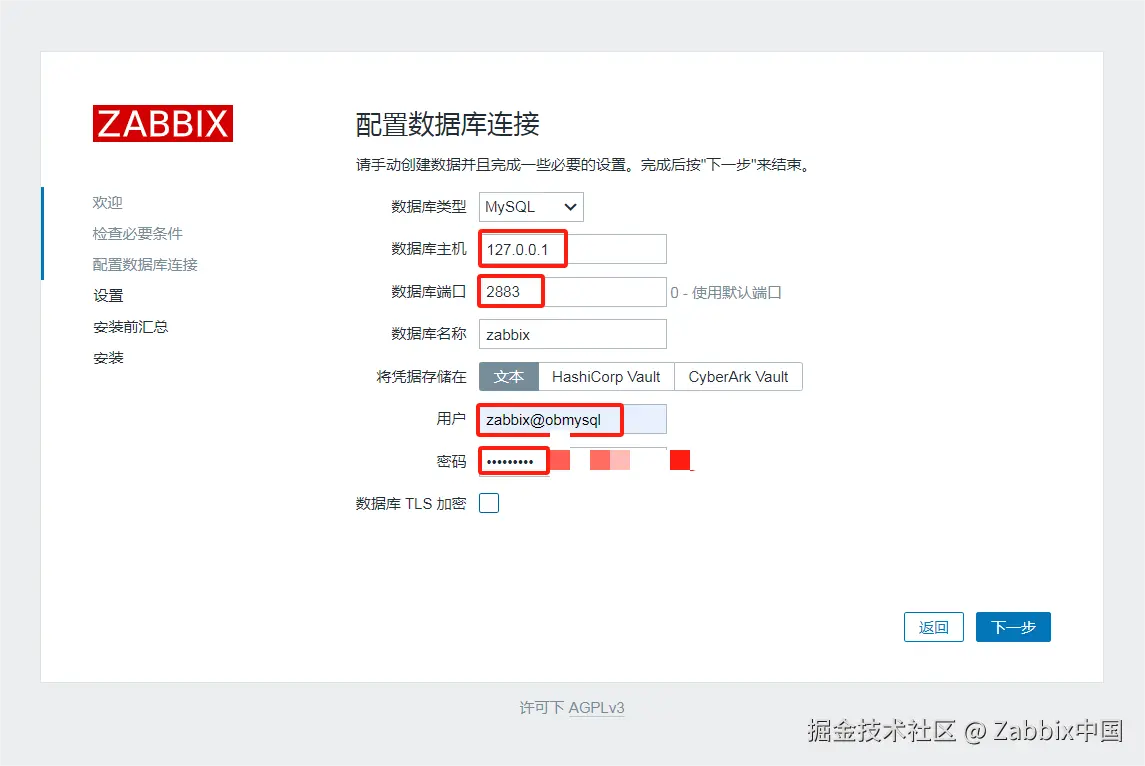Click the 密码 password field
The image size is (1145, 766).
572,461
